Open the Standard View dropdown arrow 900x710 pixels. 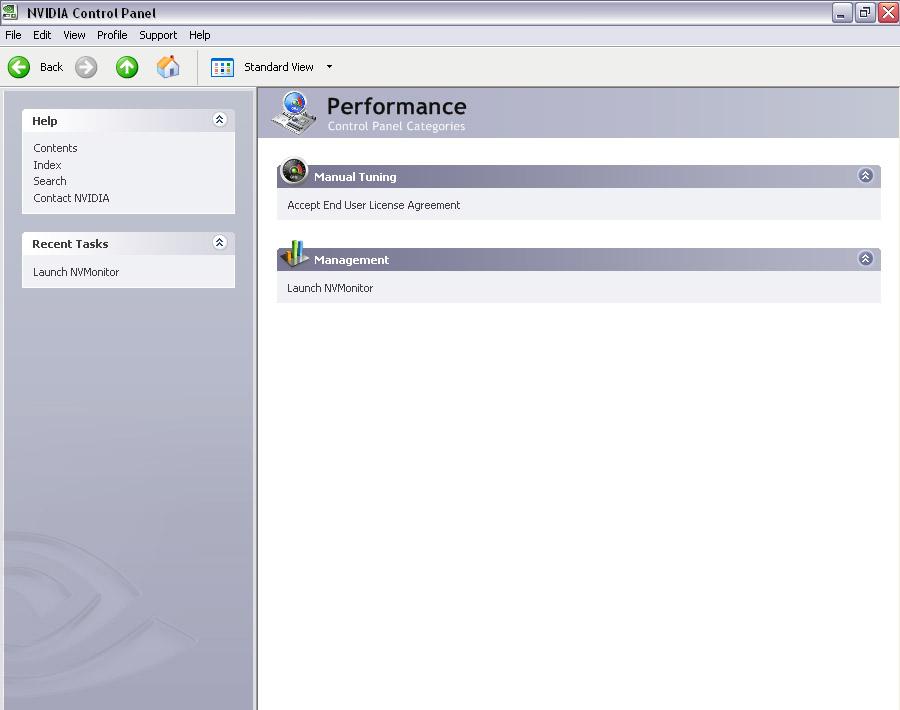tap(329, 67)
